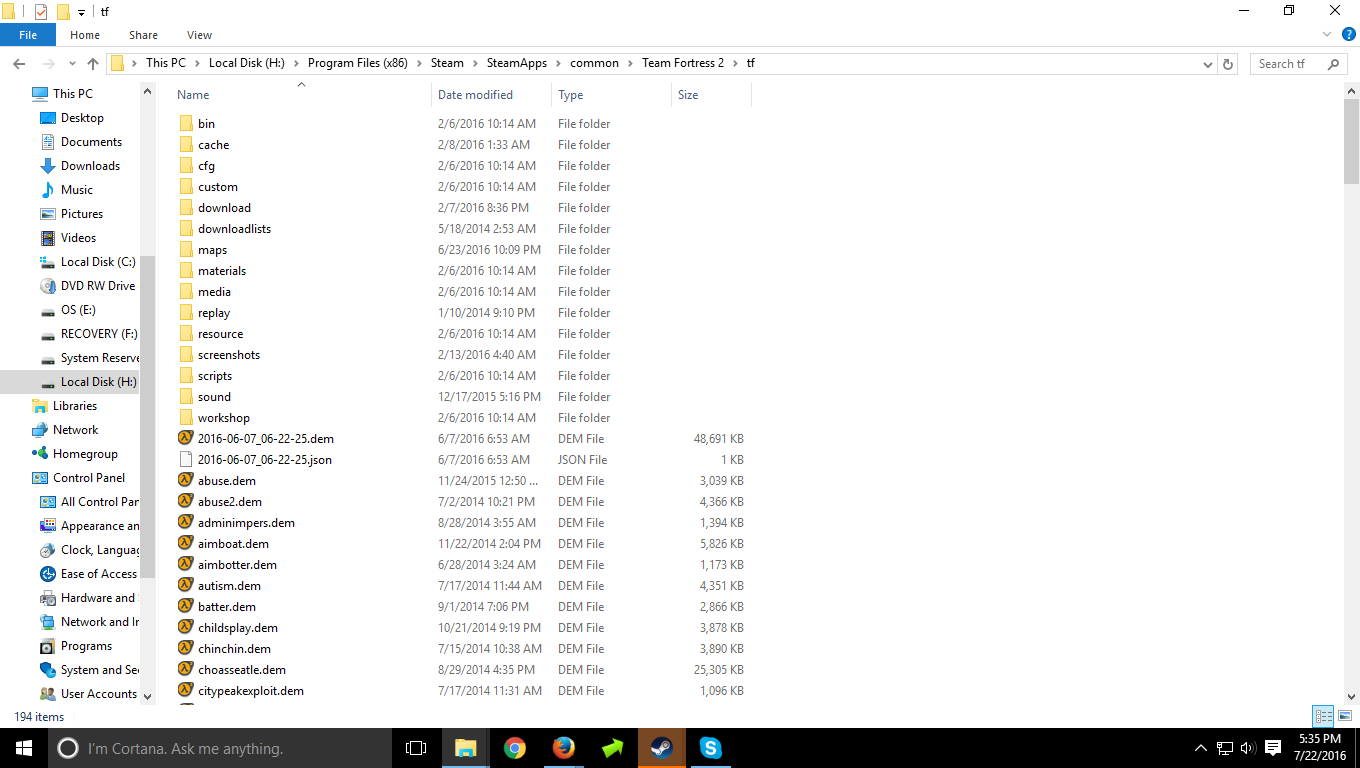Click the Videos filmstrip icon in the sidebar
This screenshot has width=1360, height=768.
(x=47, y=237)
